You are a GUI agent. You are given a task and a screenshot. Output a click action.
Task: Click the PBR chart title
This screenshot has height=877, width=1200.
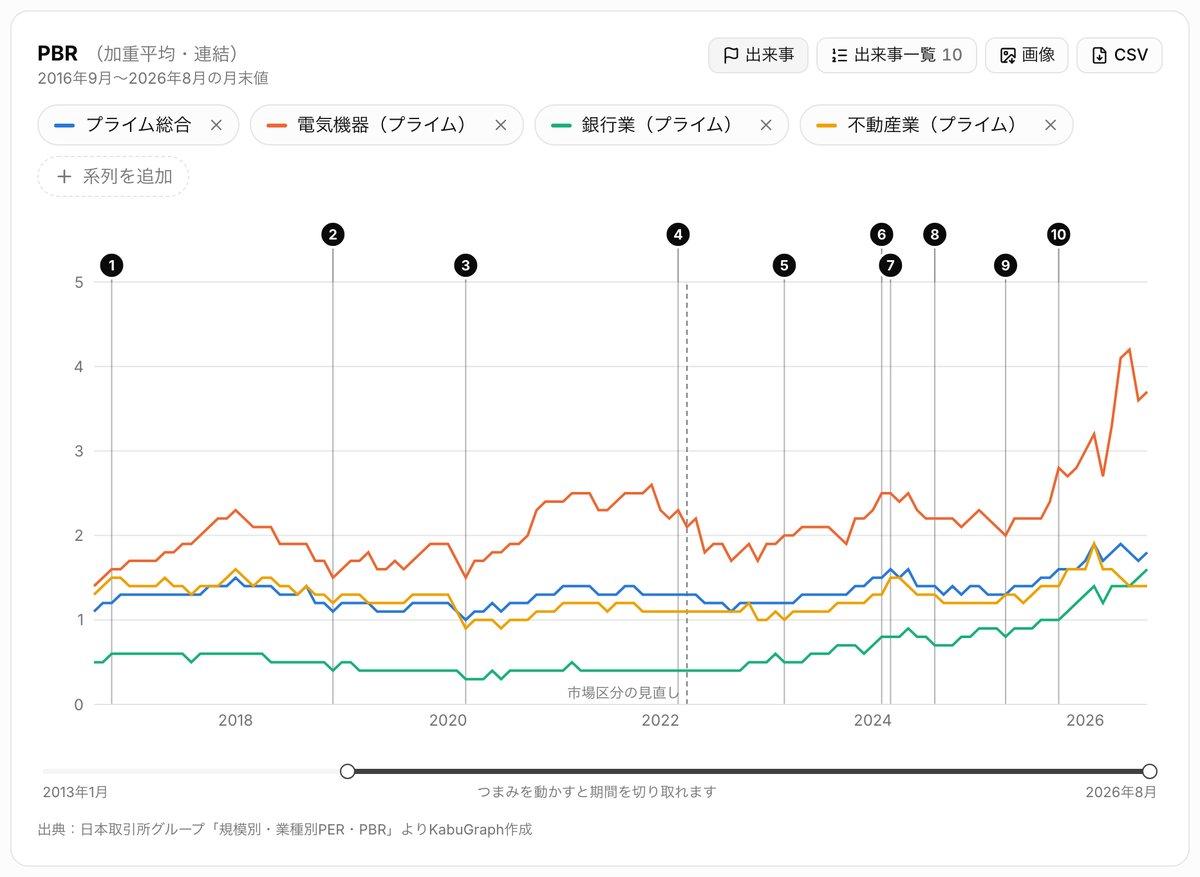pos(57,53)
